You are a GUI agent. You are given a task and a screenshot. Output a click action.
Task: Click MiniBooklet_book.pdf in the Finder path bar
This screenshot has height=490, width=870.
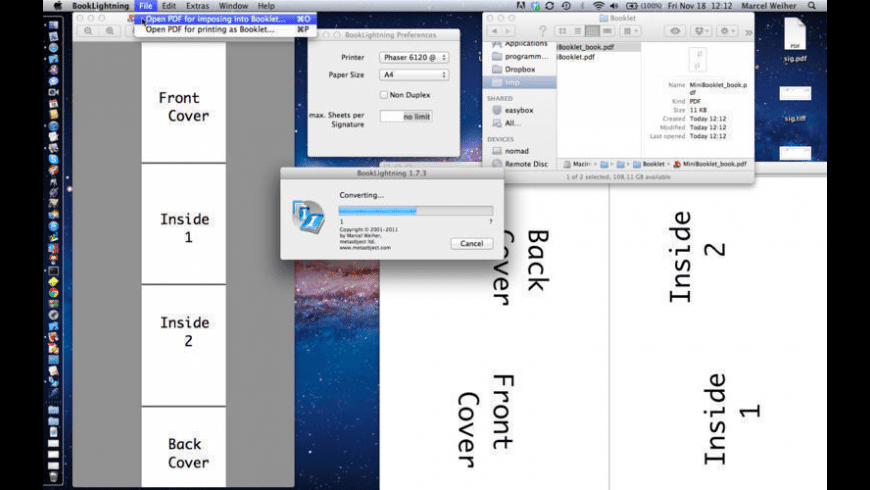(x=710, y=164)
